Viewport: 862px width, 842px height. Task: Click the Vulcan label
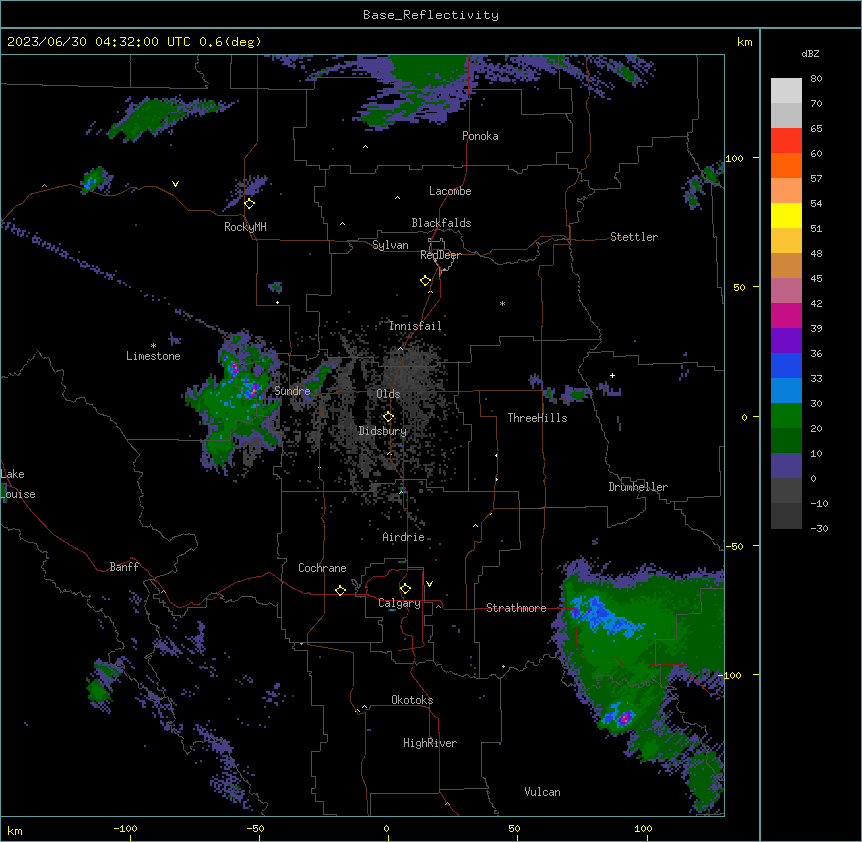[543, 792]
